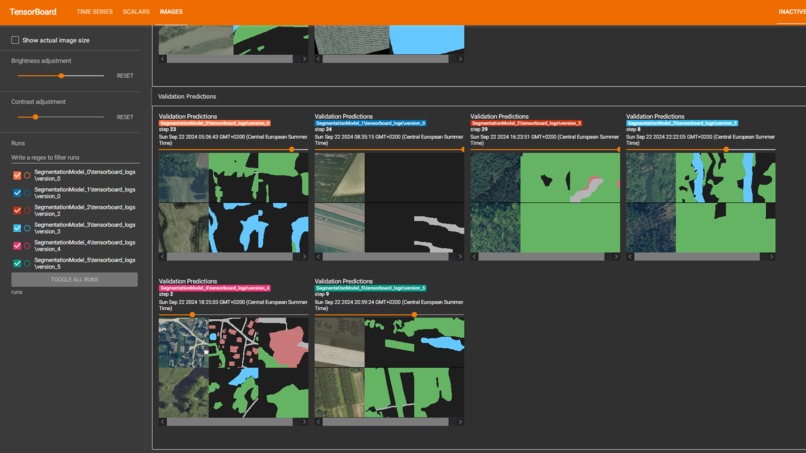Viewport: 806px width, 453px height.
Task: Move step slider of SegmentationModel_2 image card
Action: [x=618, y=149]
